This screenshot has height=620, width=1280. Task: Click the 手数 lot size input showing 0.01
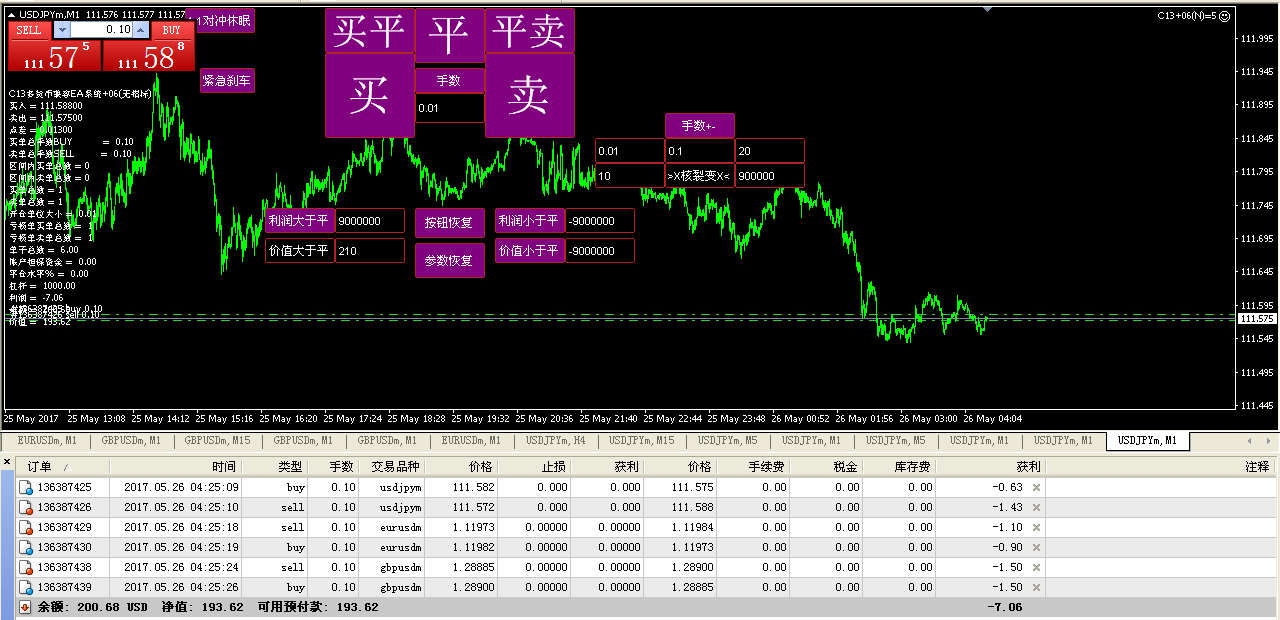[x=449, y=108]
